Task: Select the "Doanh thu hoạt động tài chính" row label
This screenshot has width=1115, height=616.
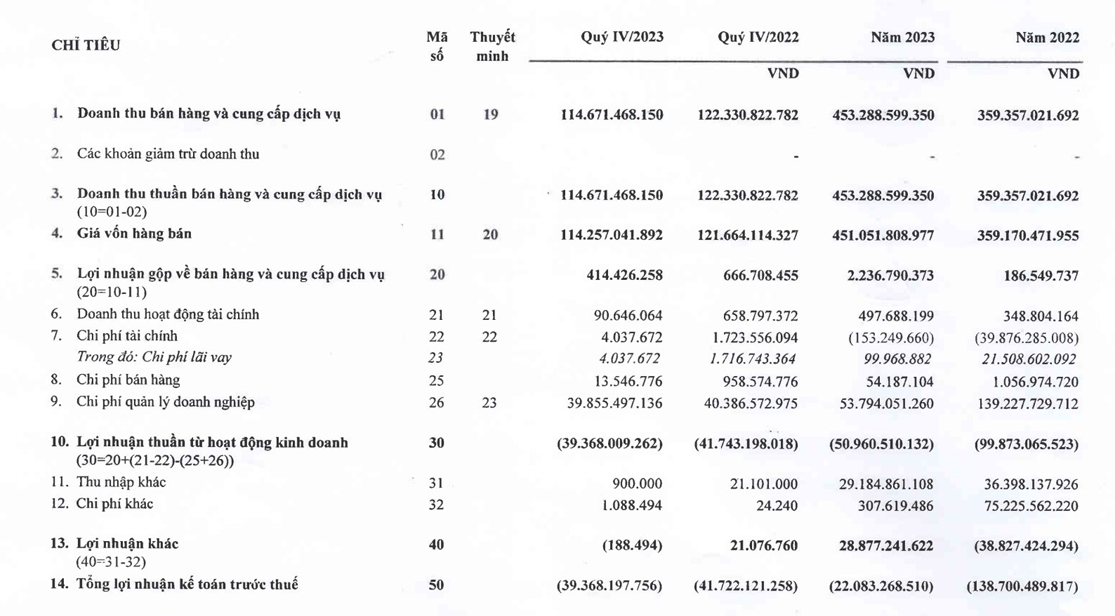Action: [x=167, y=314]
